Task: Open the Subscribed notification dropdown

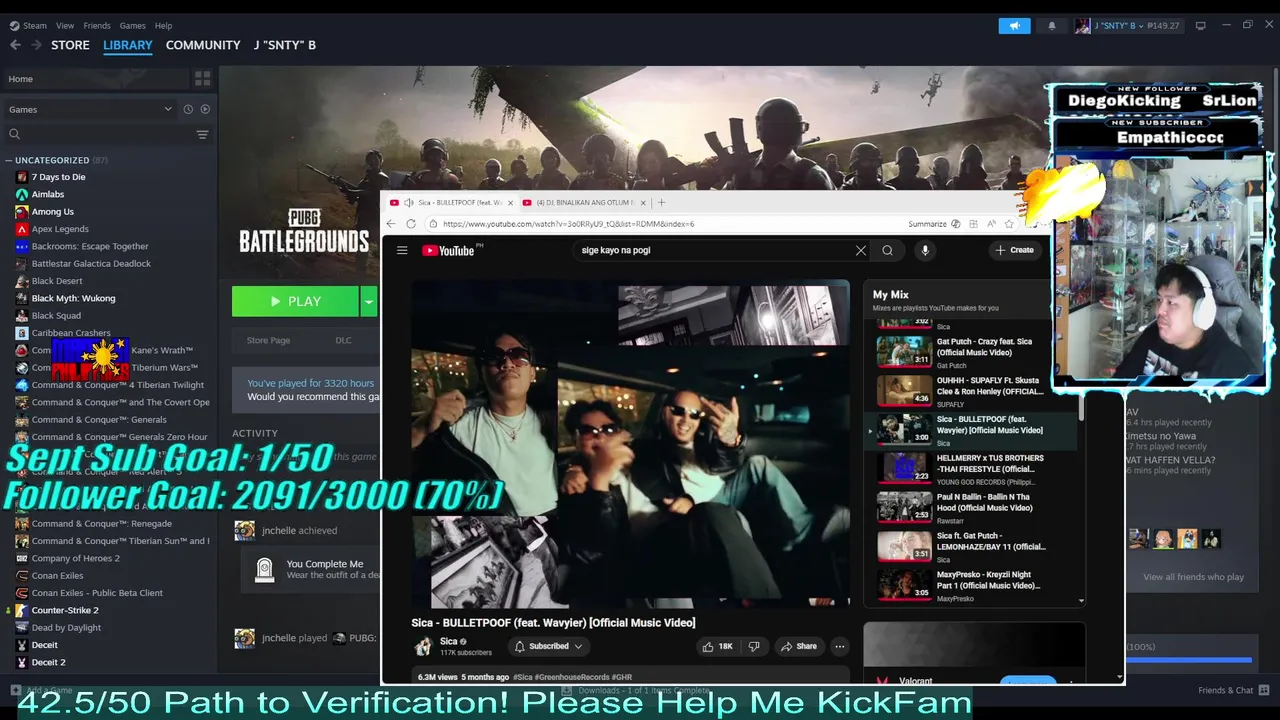Action: pos(548,646)
